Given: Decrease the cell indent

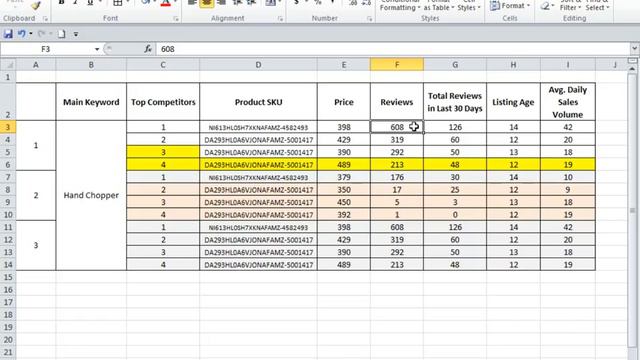Looking at the screenshot, I should [x=237, y=3].
